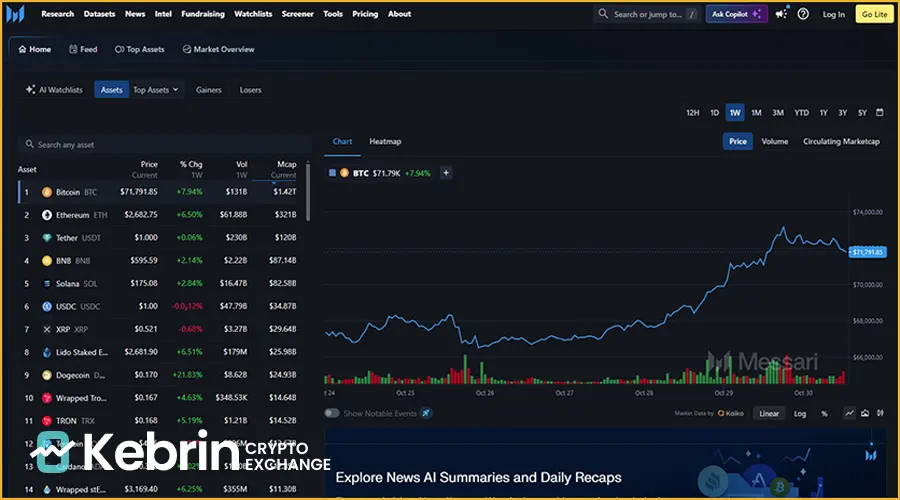
Task: Switch to the Market Overview tab
Action: pos(218,49)
